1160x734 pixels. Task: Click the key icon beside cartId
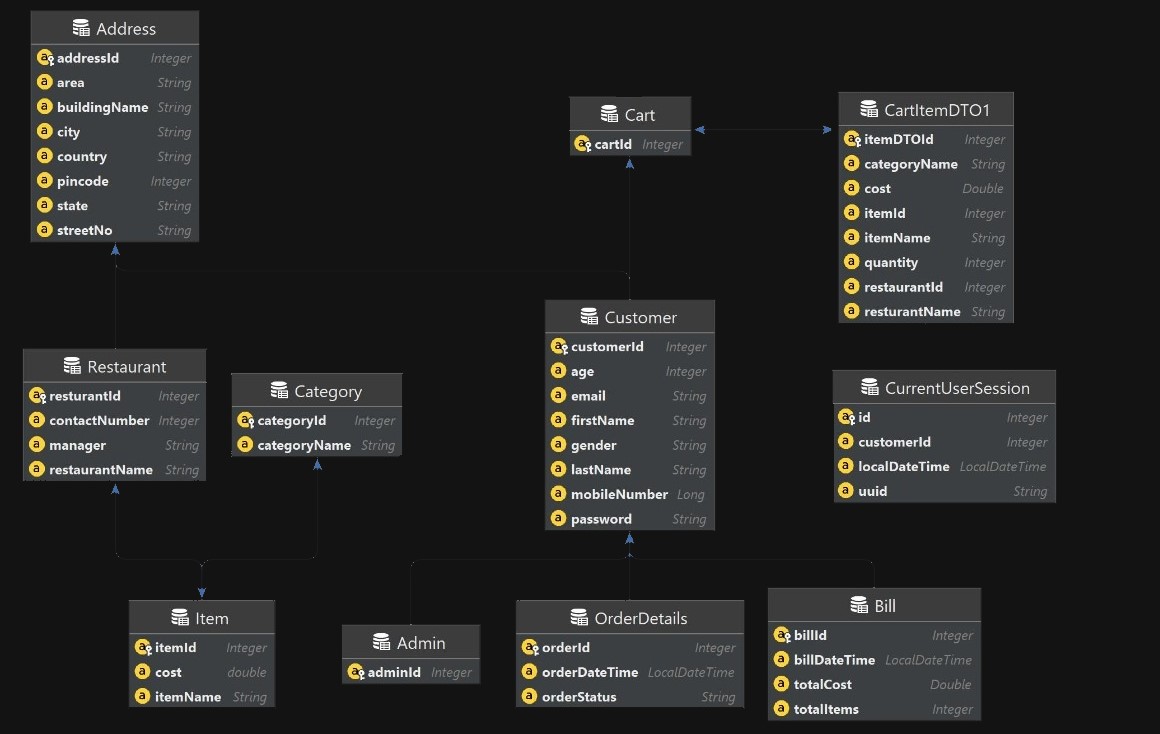[583, 144]
